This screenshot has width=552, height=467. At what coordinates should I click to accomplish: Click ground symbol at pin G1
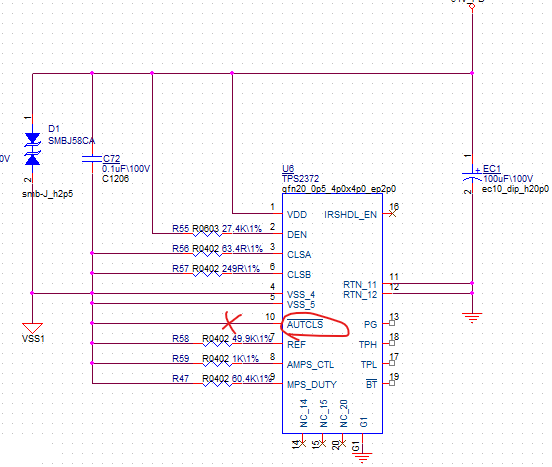pyautogui.click(x=362, y=457)
